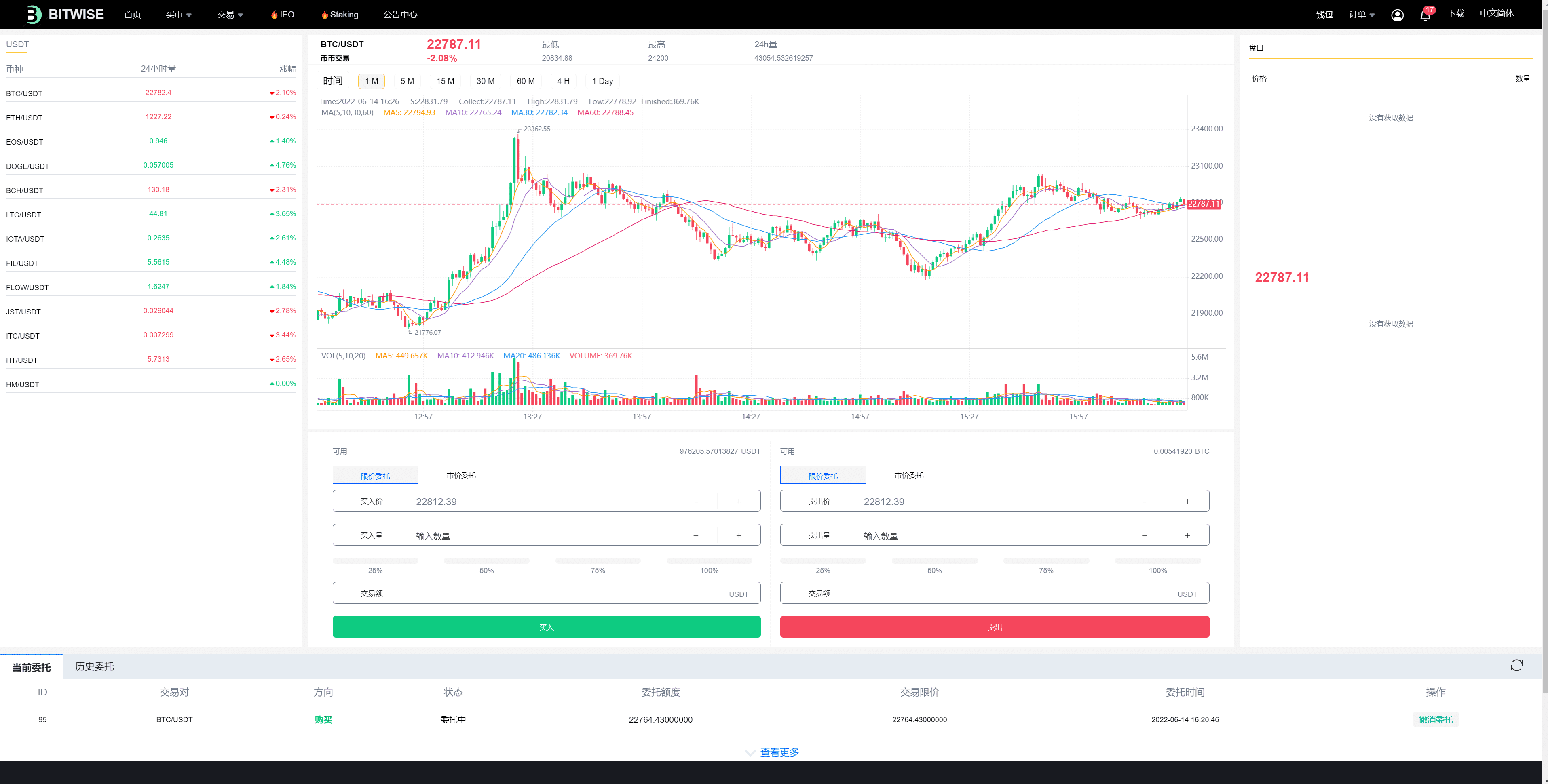
Task: Increase buy price with plus button
Action: [739, 502]
